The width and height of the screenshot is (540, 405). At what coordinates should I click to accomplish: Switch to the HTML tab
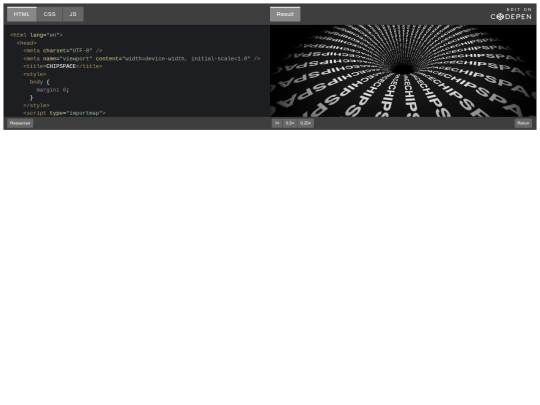point(22,14)
